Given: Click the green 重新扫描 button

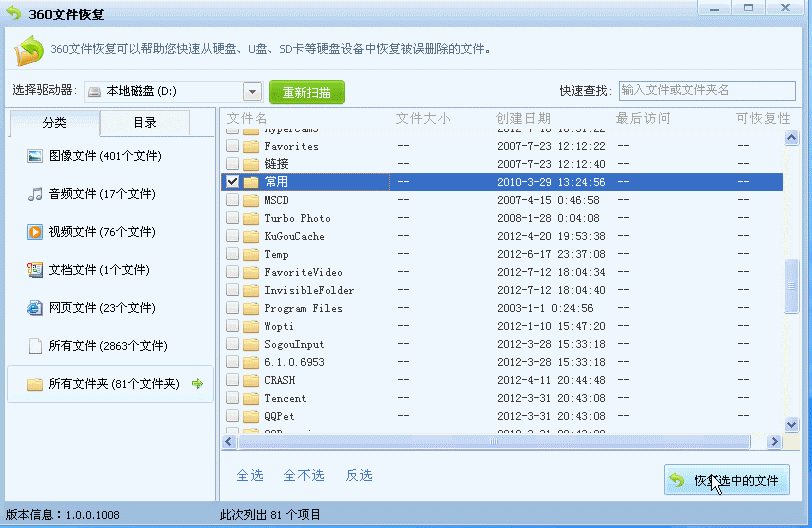Looking at the screenshot, I should [x=306, y=92].
